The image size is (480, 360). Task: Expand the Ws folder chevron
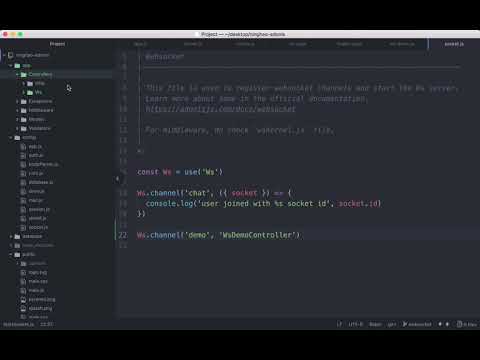pos(24,93)
